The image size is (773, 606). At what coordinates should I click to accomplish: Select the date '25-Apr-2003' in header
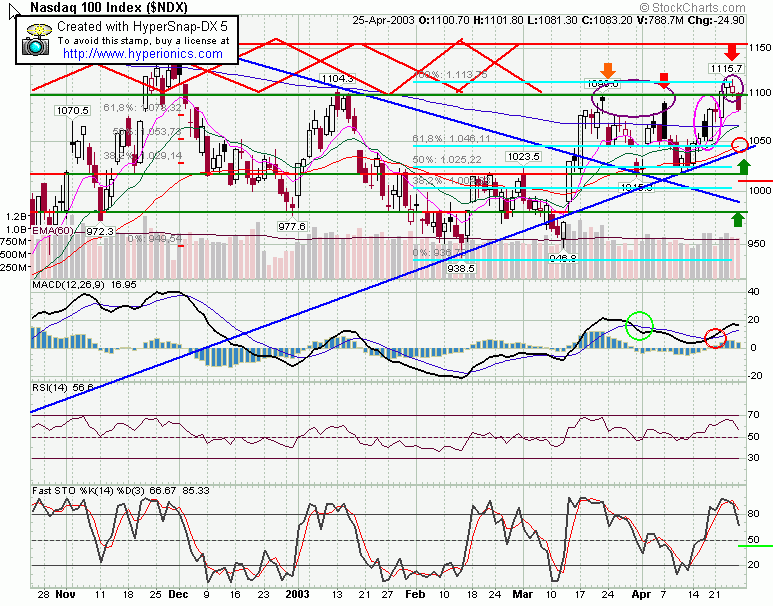[384, 20]
